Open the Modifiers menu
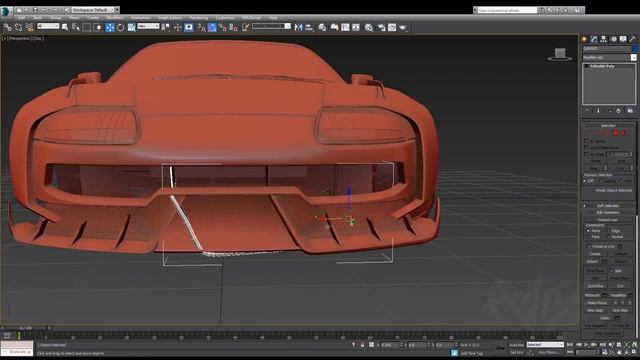Image resolution: width=640 pixels, height=360 pixels. coord(115,18)
